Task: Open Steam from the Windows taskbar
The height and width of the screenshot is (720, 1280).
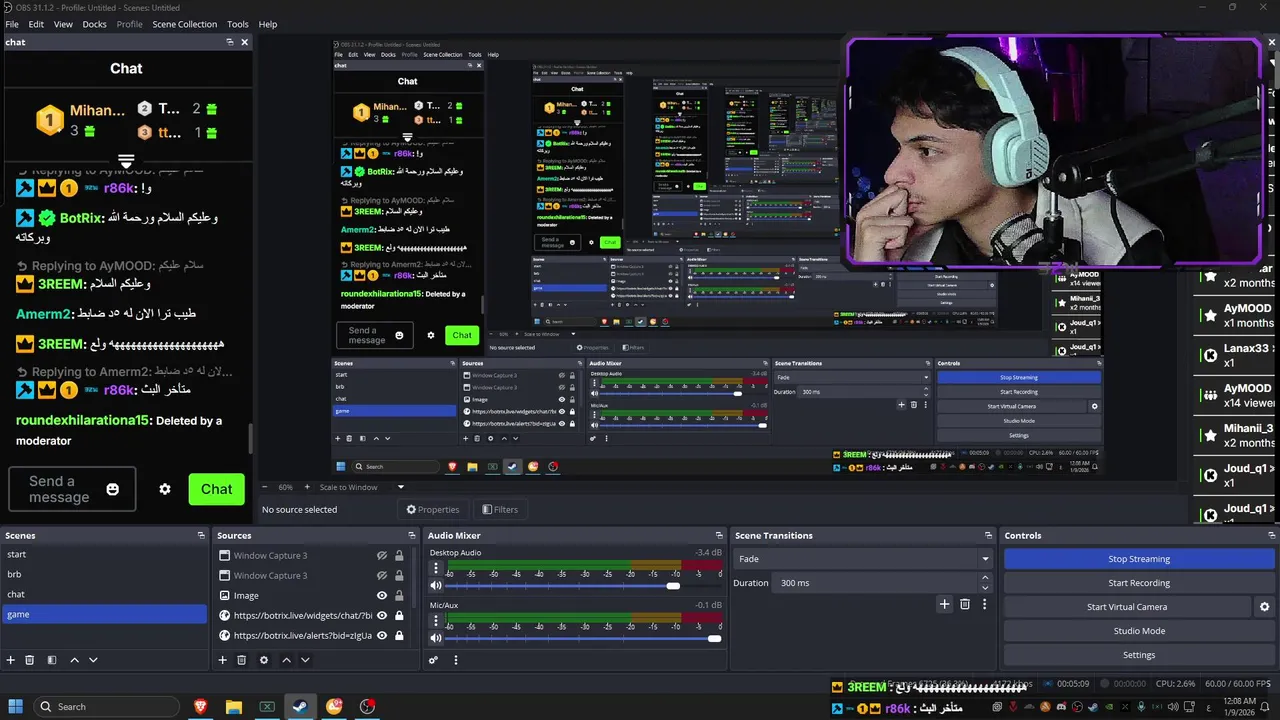Action: click(300, 706)
